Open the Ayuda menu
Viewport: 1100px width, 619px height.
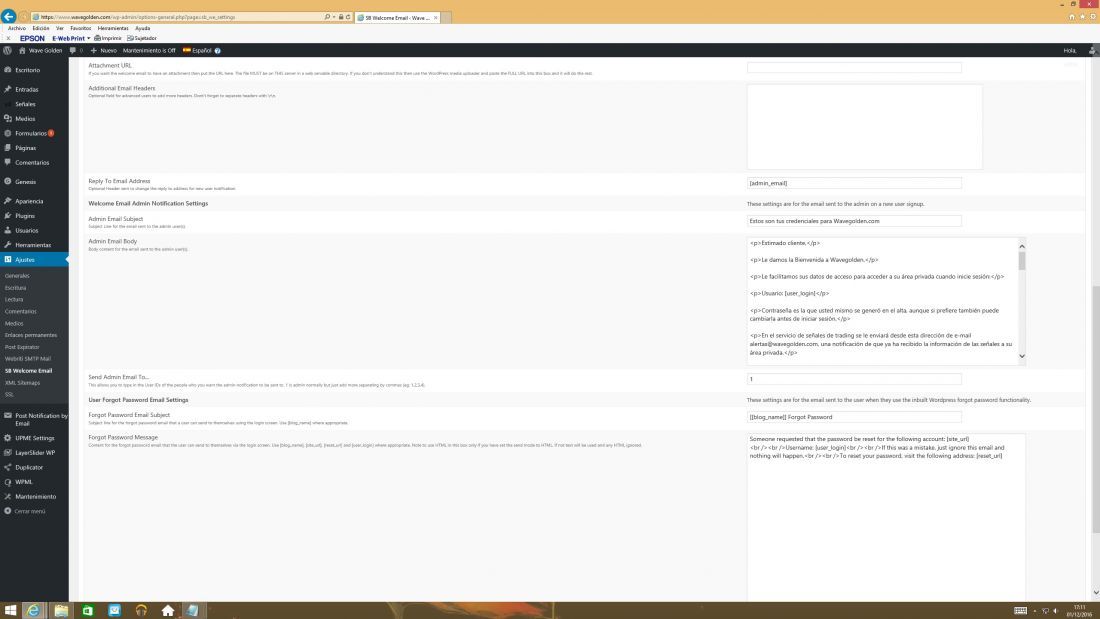[x=142, y=29]
